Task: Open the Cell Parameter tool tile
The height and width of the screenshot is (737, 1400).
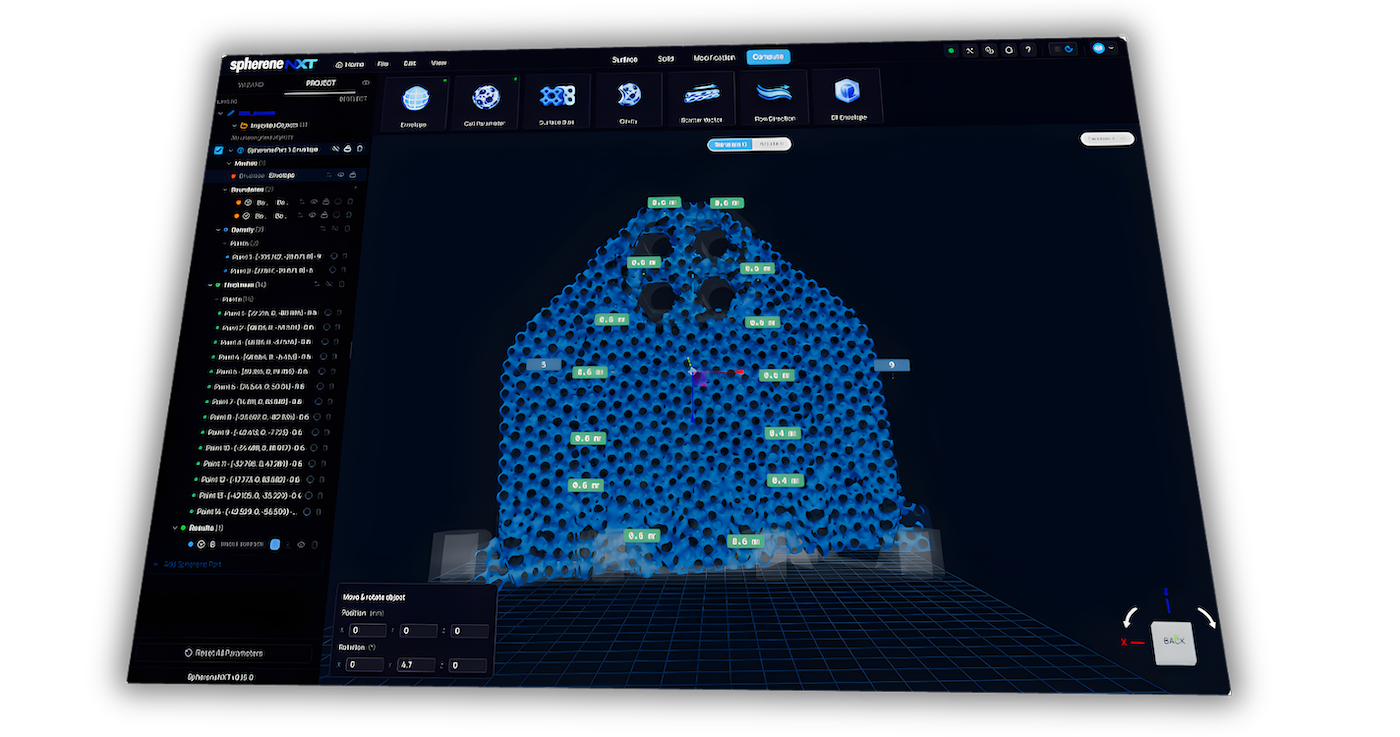Action: [485, 102]
